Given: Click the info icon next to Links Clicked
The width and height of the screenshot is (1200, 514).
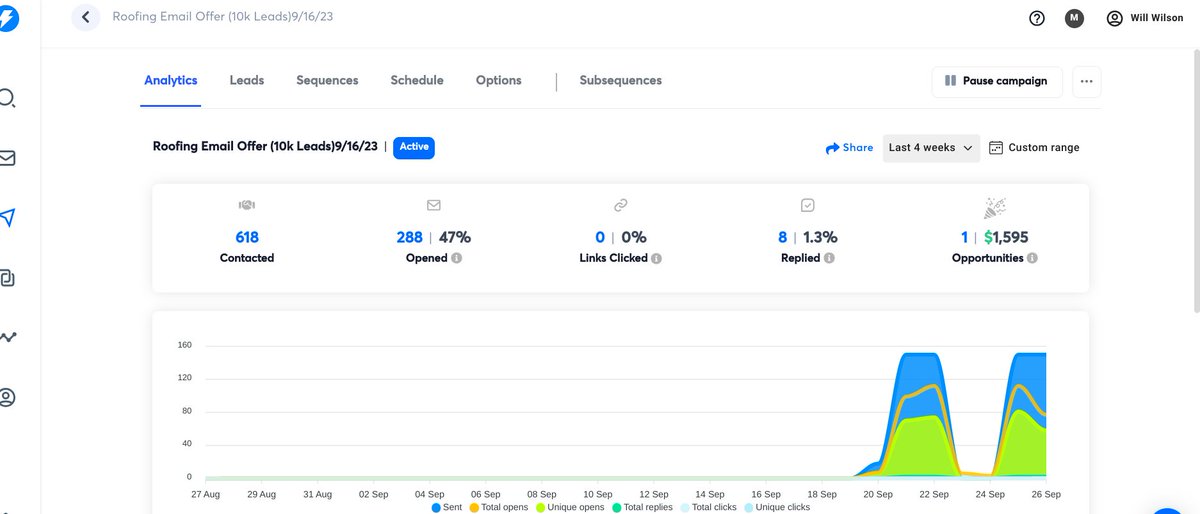Looking at the screenshot, I should pos(657,258).
